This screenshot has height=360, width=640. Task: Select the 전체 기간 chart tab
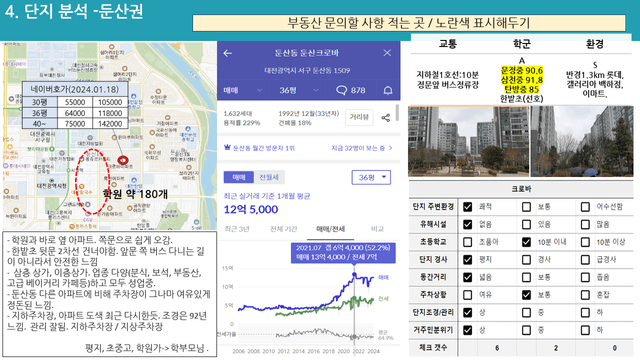click(x=283, y=229)
